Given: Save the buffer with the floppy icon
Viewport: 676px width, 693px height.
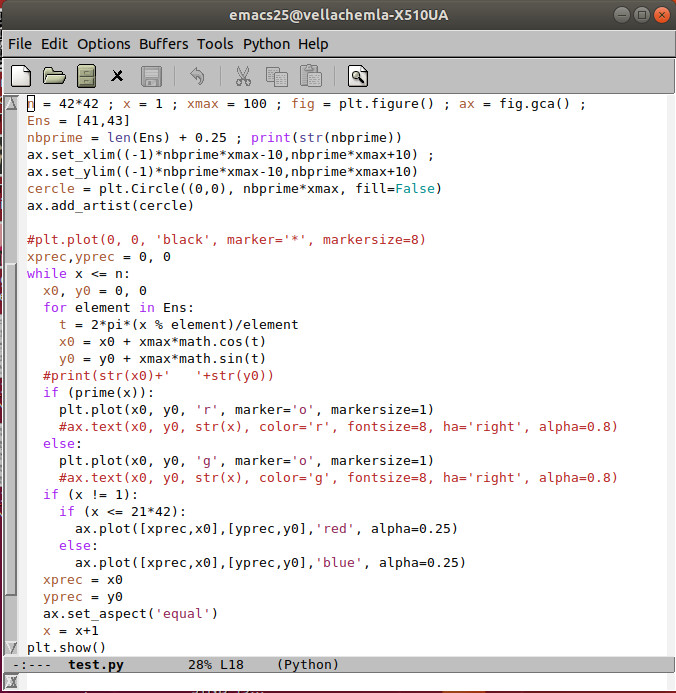Looking at the screenshot, I should [x=151, y=75].
